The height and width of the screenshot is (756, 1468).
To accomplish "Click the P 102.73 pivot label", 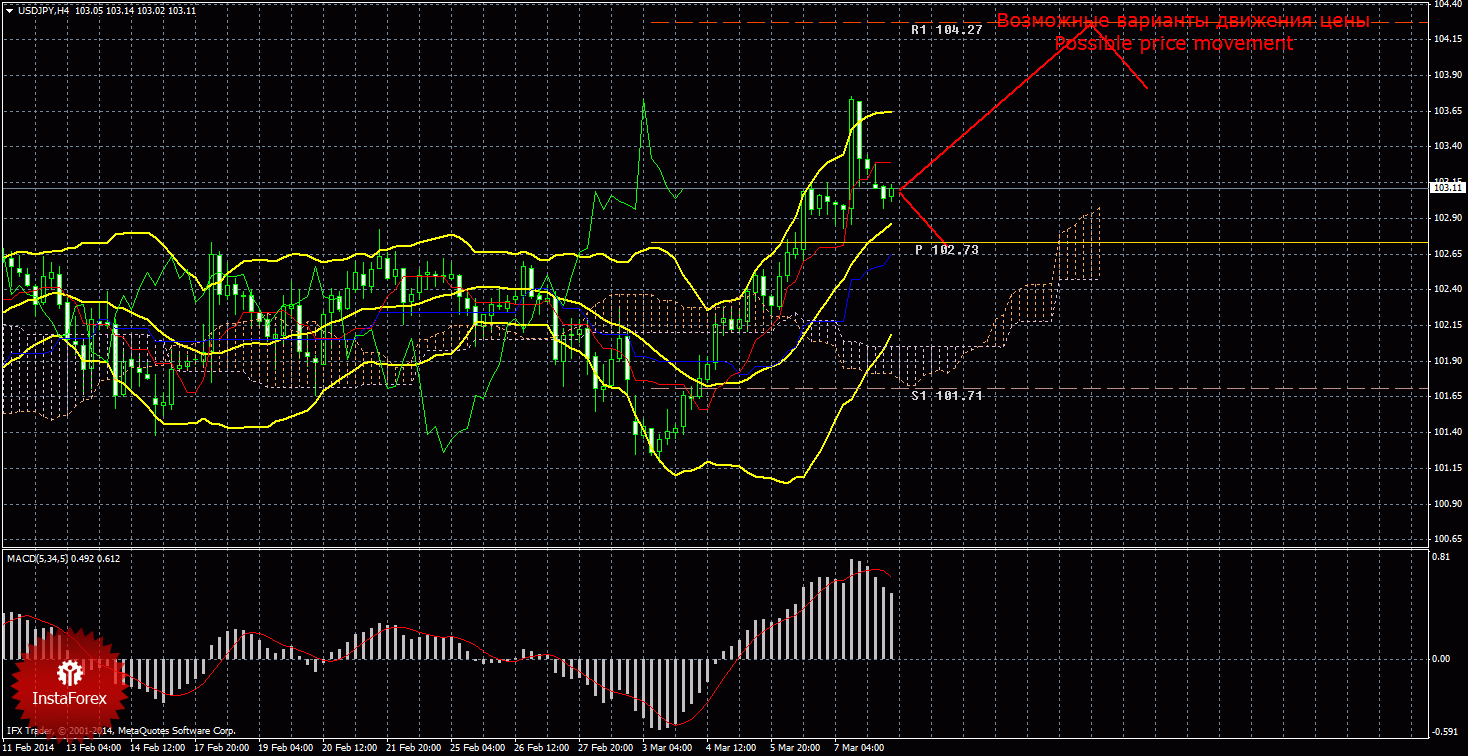I will tap(946, 249).
